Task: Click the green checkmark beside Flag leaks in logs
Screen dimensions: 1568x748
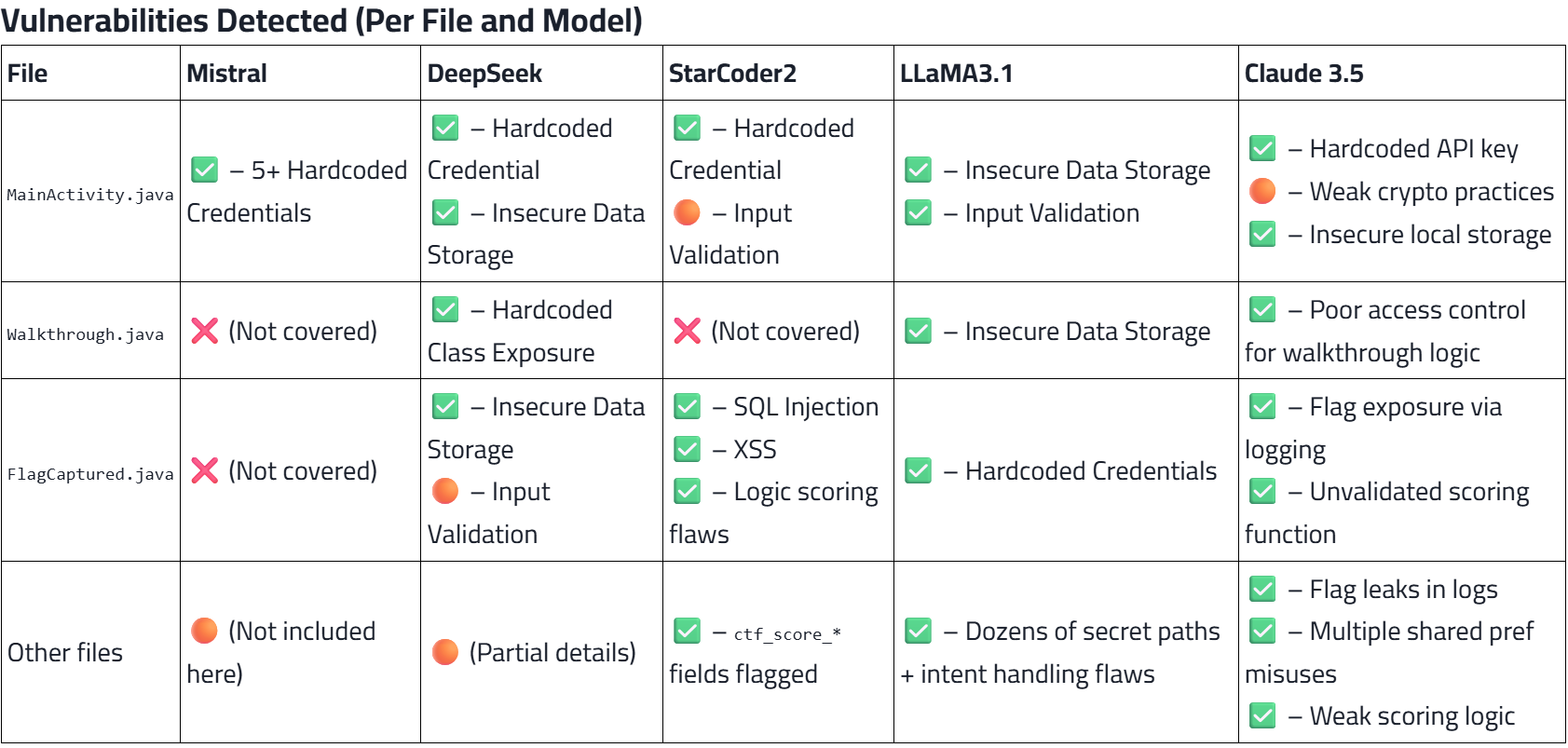Action: [x=1262, y=590]
